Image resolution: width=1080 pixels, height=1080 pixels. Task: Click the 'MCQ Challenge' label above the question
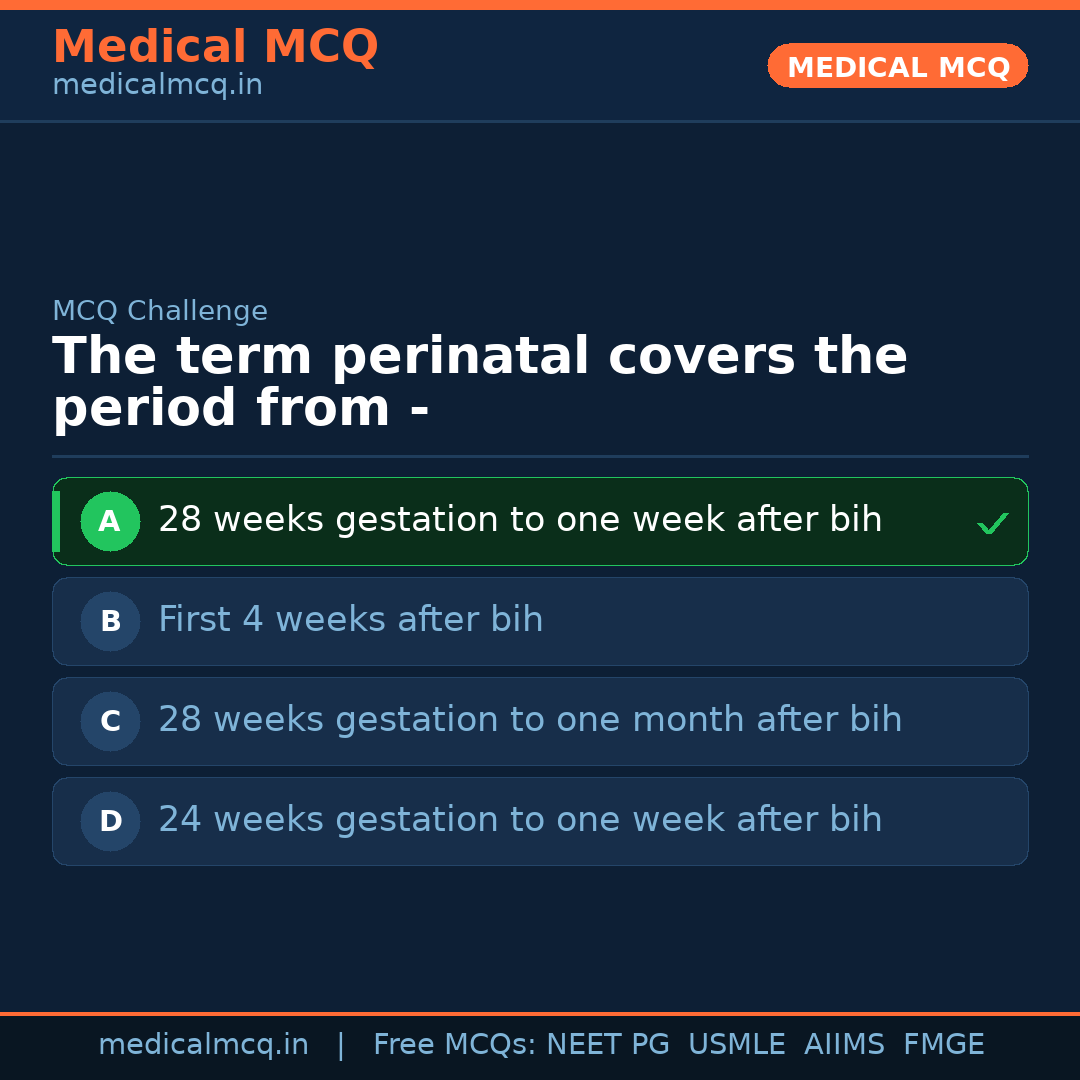[160, 311]
